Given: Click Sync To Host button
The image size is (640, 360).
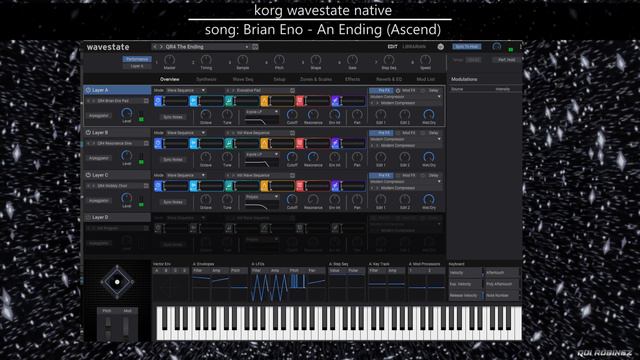Looking at the screenshot, I should point(467,47).
